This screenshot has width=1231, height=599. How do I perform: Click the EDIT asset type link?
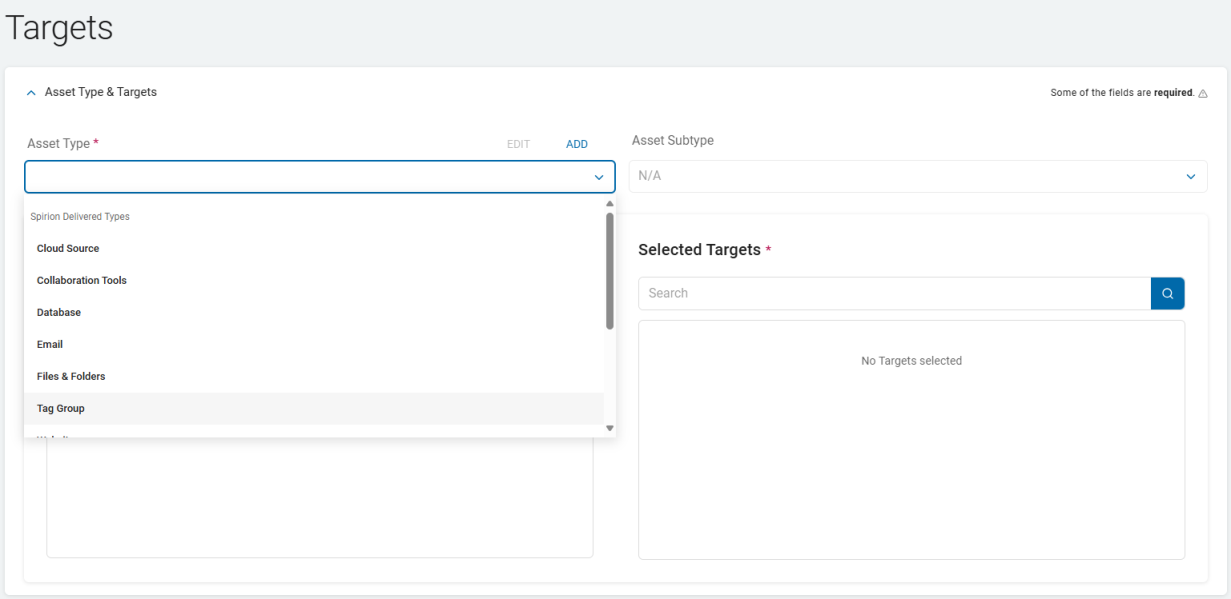point(518,144)
